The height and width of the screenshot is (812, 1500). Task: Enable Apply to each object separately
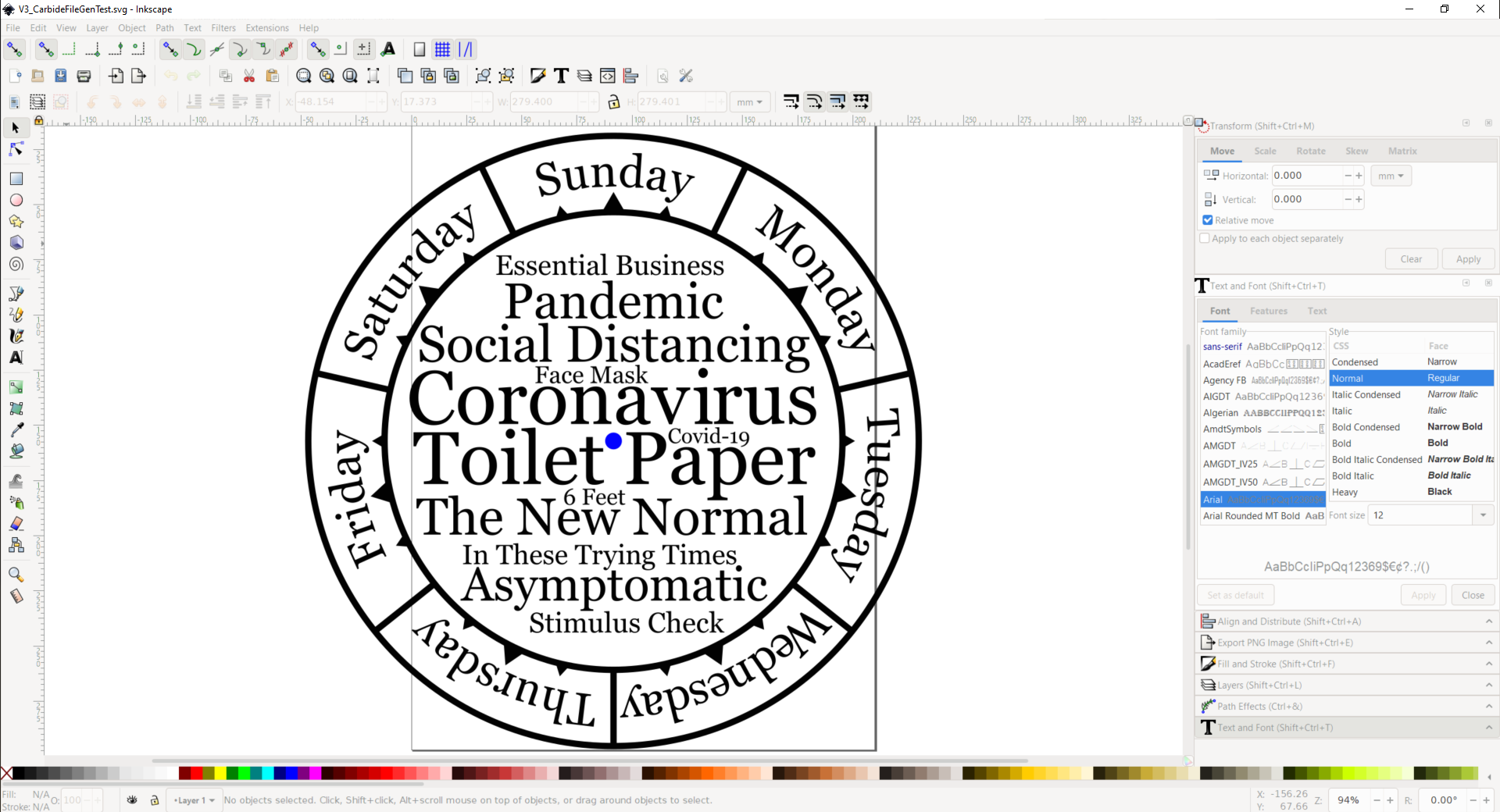(x=1204, y=238)
